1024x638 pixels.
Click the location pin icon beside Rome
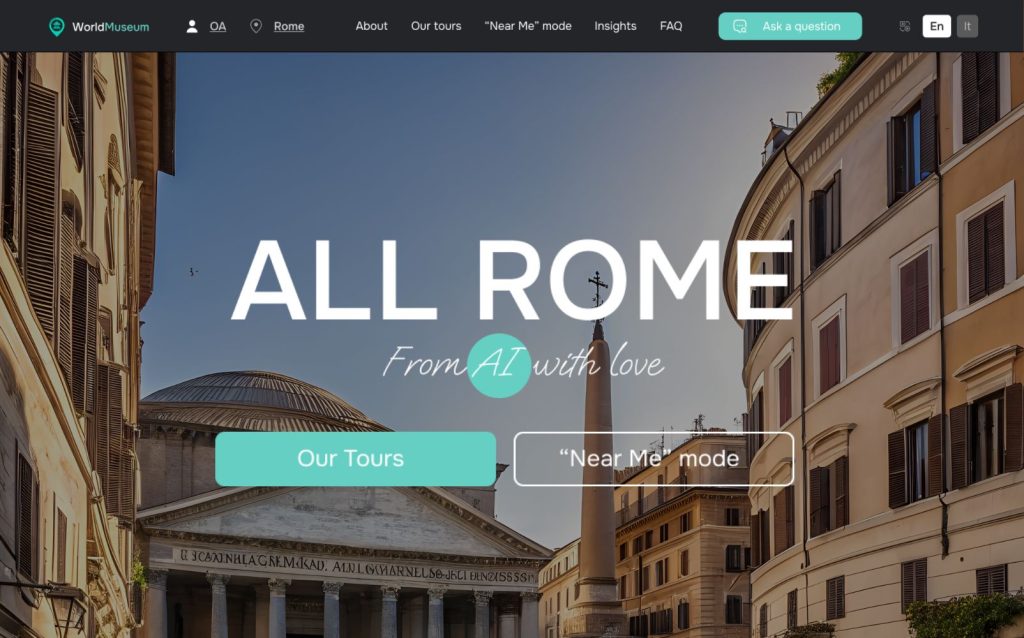256,26
